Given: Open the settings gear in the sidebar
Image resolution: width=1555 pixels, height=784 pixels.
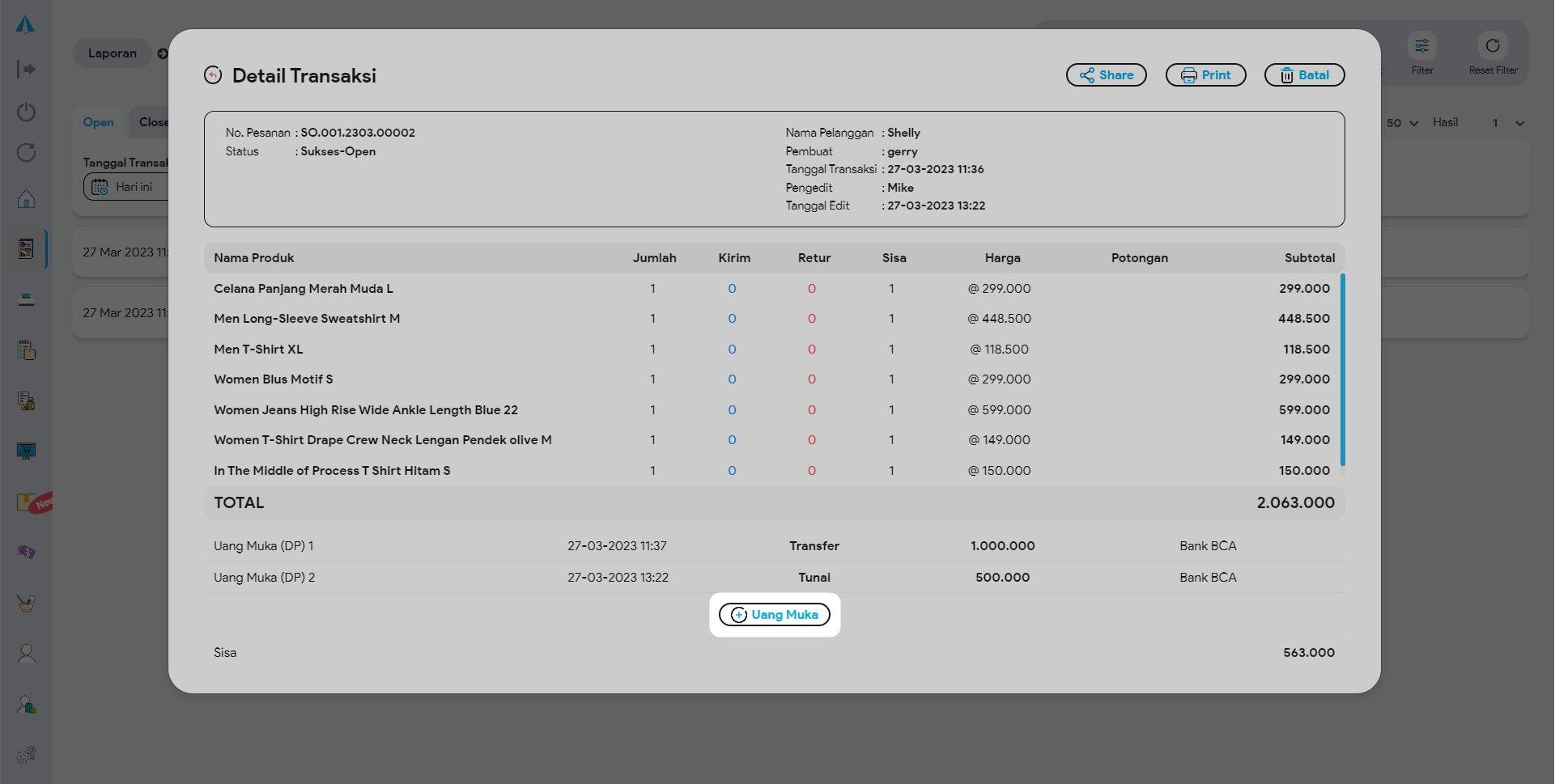Looking at the screenshot, I should pyautogui.click(x=26, y=754).
